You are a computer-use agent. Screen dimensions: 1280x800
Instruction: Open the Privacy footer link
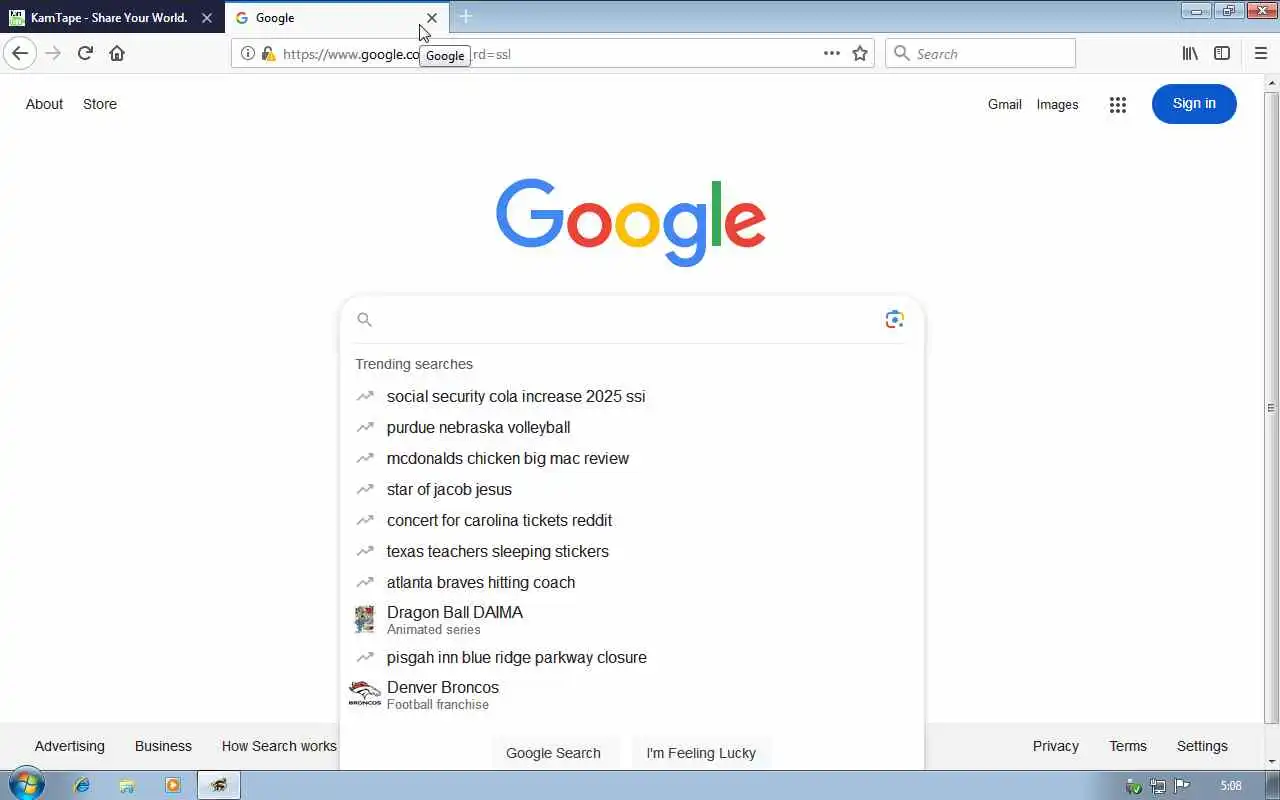click(x=1056, y=746)
